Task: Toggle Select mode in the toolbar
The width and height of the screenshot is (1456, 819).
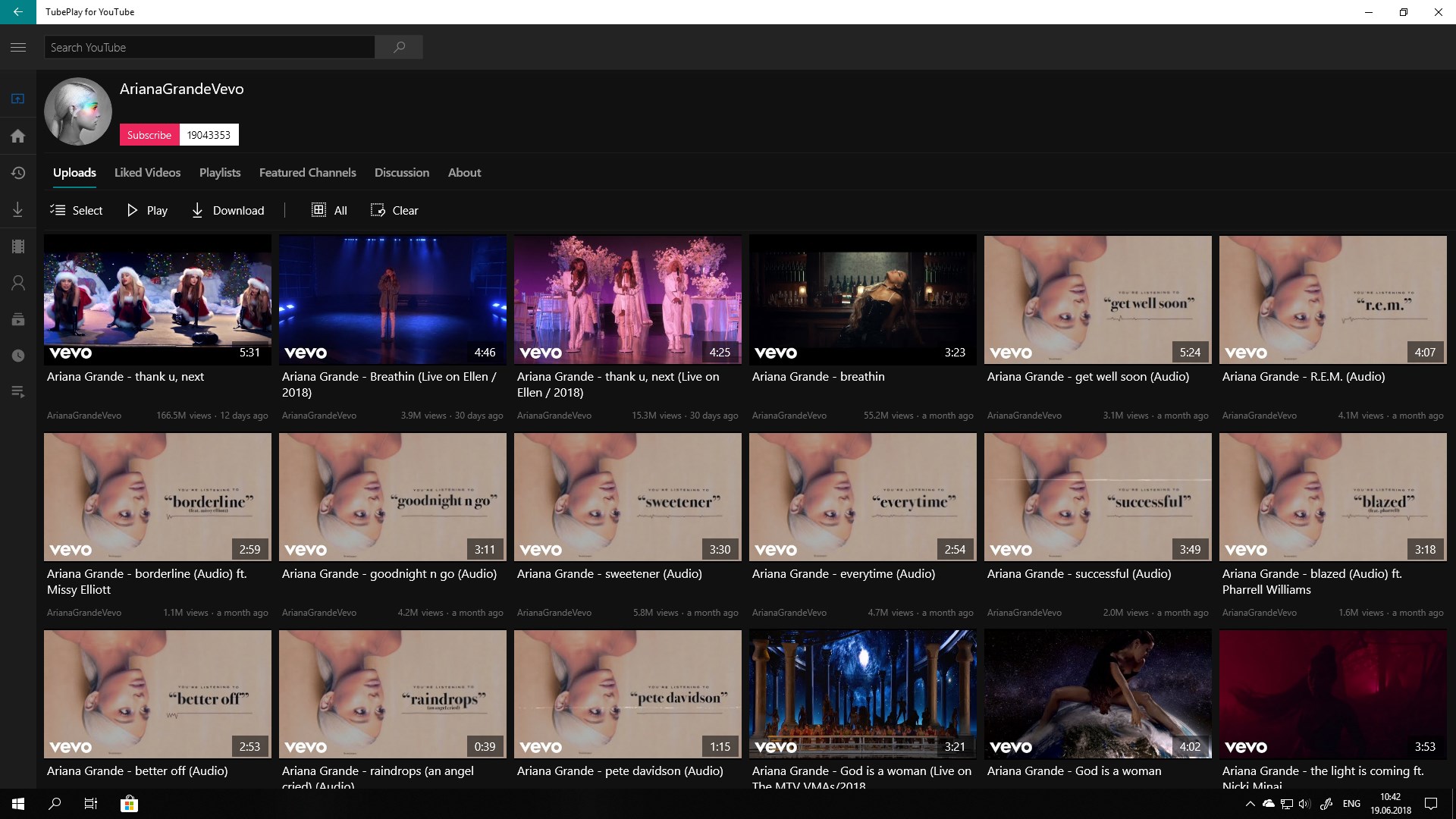Action: point(76,210)
